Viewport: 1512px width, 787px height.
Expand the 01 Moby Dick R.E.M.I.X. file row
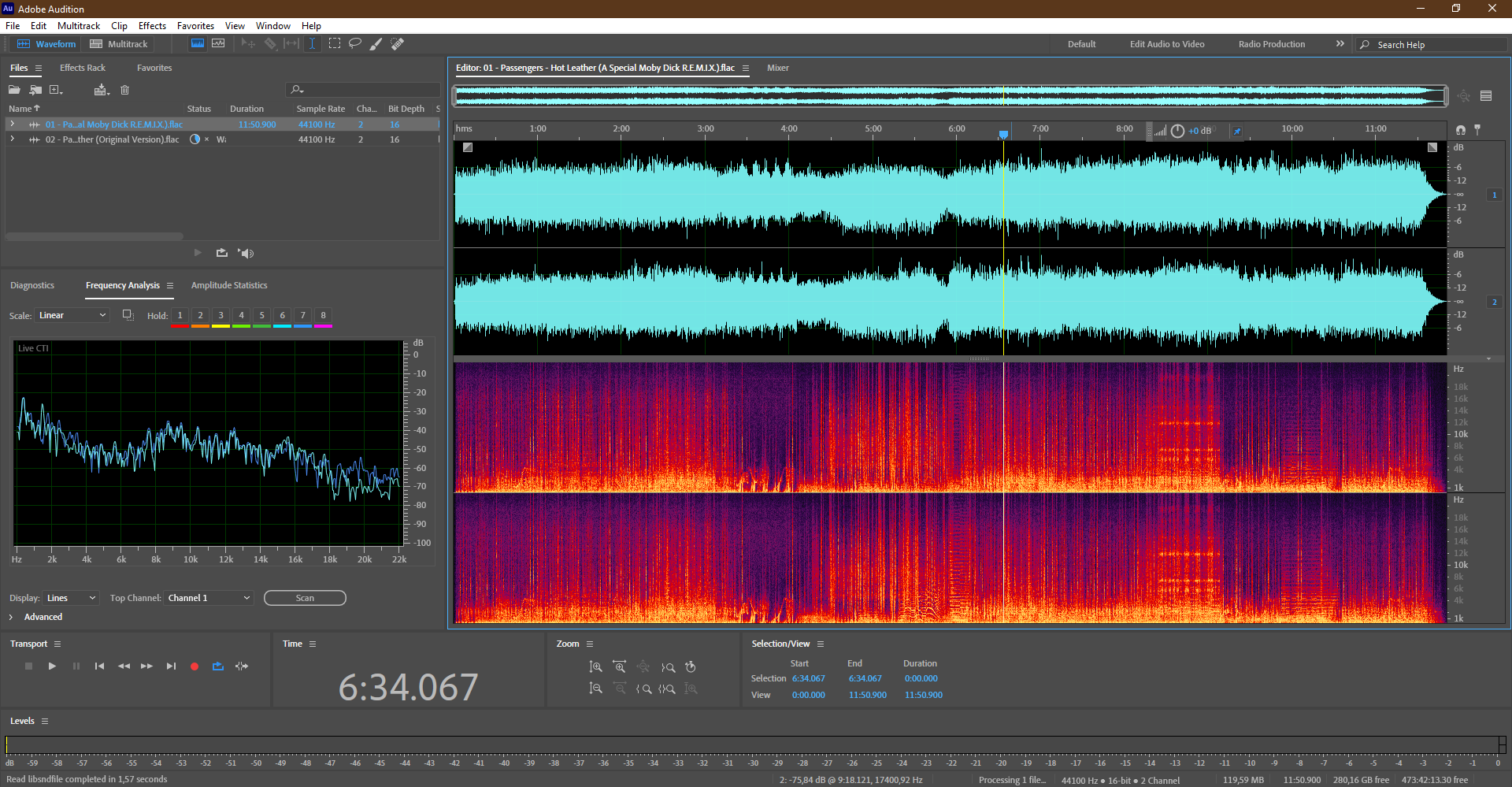pyautogui.click(x=12, y=124)
